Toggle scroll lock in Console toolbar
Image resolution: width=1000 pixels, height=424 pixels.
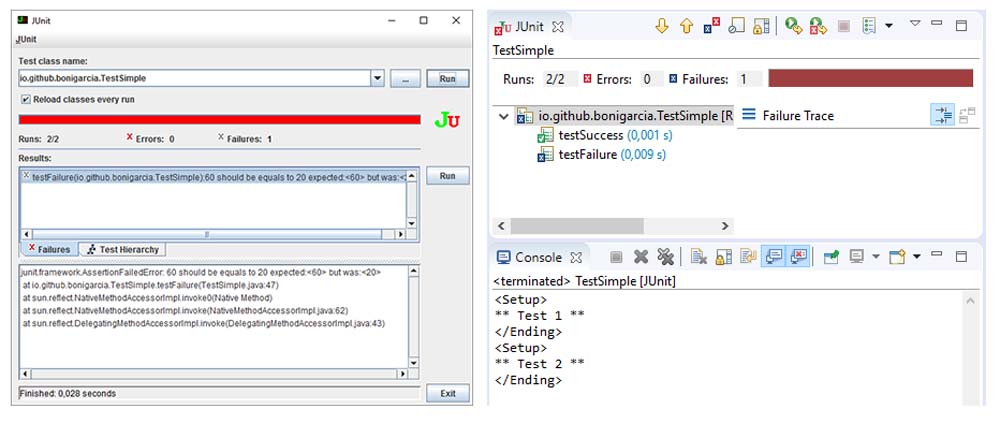click(723, 257)
